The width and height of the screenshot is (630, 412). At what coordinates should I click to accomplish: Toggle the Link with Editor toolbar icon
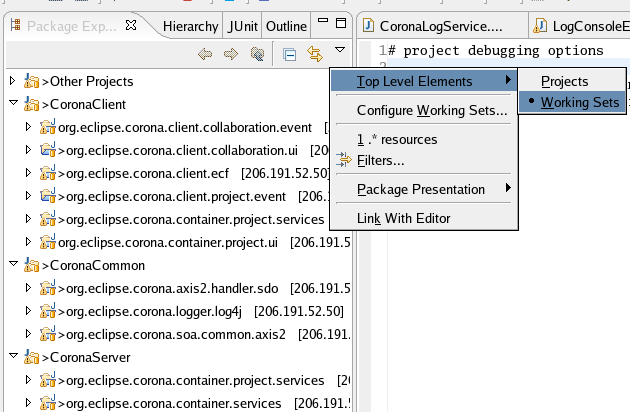[x=315, y=54]
